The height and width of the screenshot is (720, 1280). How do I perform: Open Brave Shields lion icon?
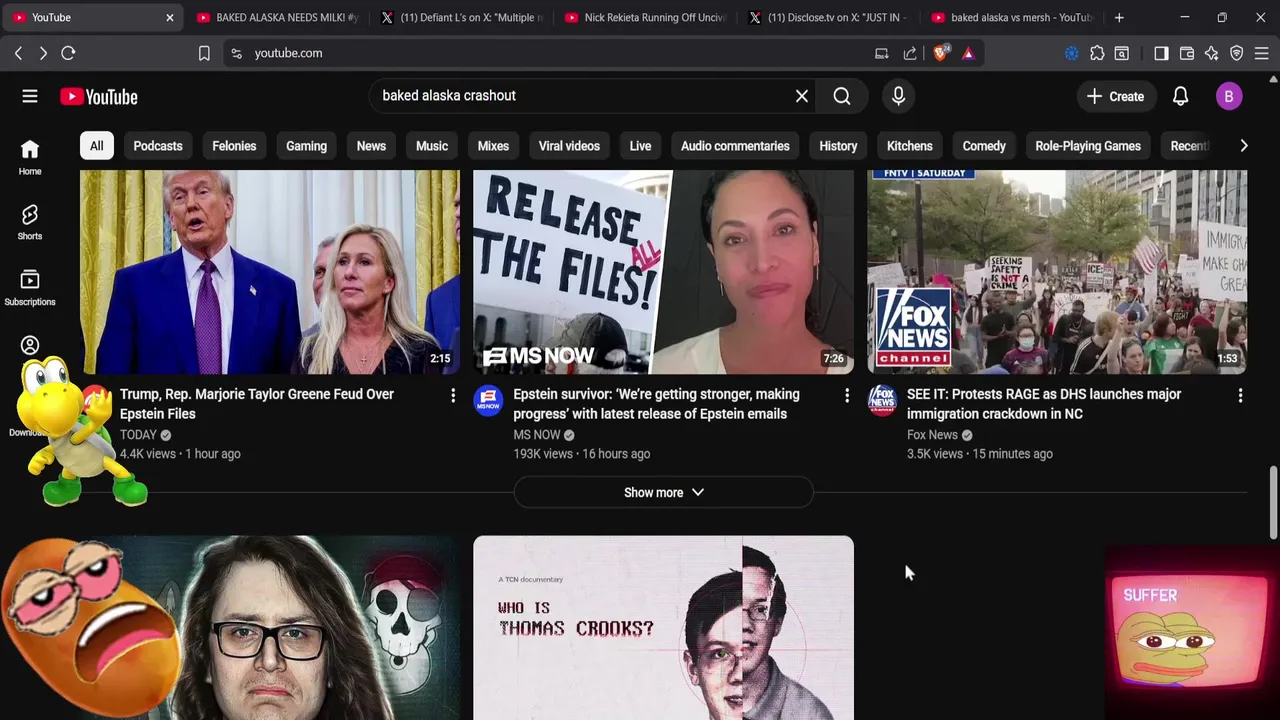point(941,53)
